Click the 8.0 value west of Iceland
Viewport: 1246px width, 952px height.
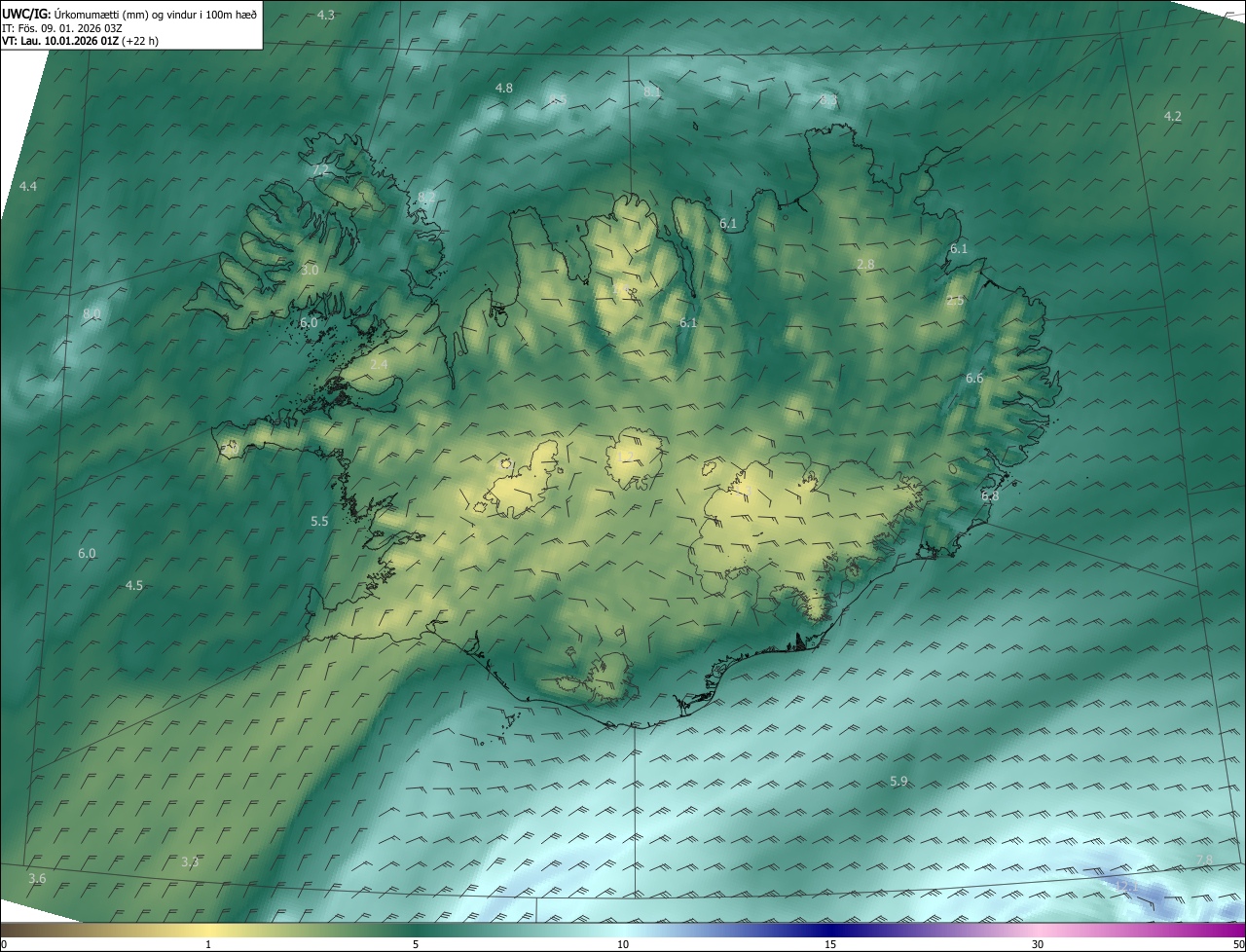pos(92,313)
